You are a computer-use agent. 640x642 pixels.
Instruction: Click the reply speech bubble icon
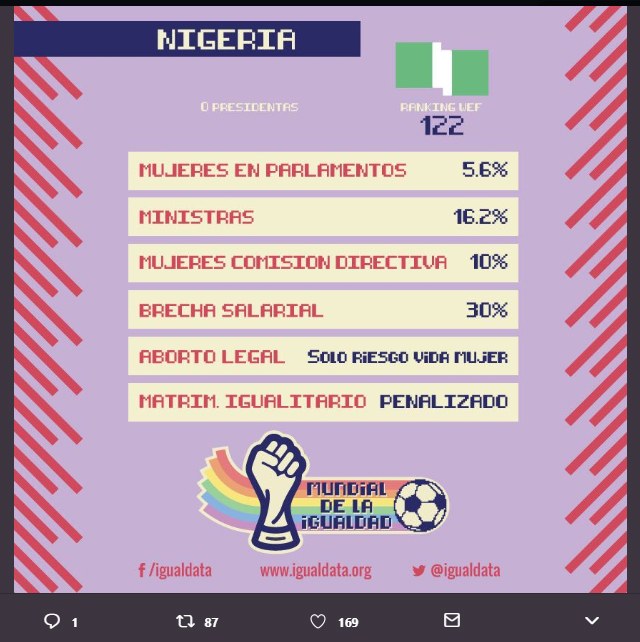click(x=52, y=621)
